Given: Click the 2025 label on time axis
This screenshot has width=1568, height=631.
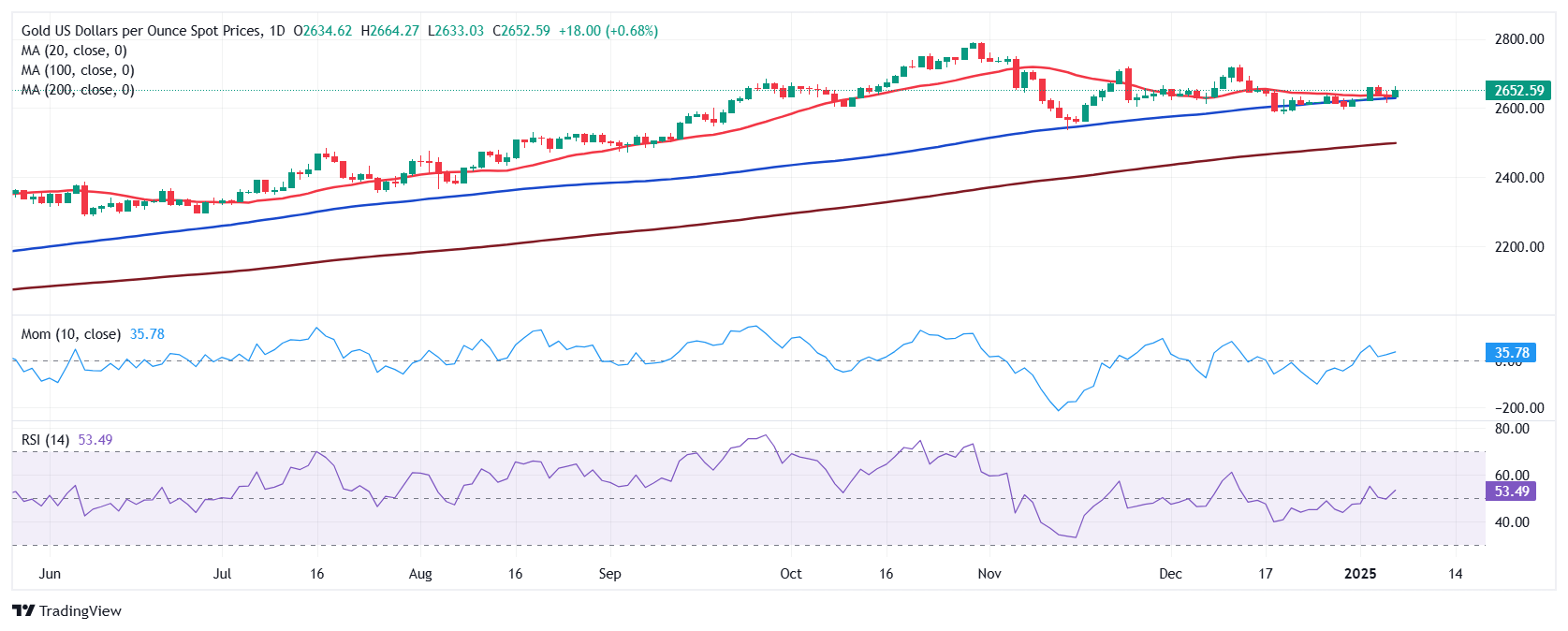Looking at the screenshot, I should pyautogui.click(x=1360, y=574).
